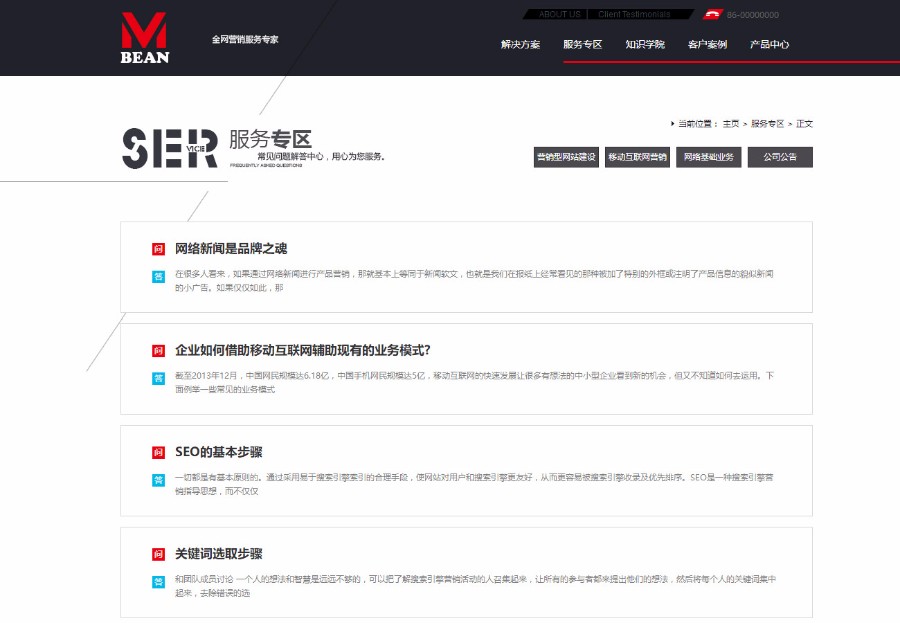Click the 当前位置 breadcrumb label

pyautogui.click(x=698, y=123)
